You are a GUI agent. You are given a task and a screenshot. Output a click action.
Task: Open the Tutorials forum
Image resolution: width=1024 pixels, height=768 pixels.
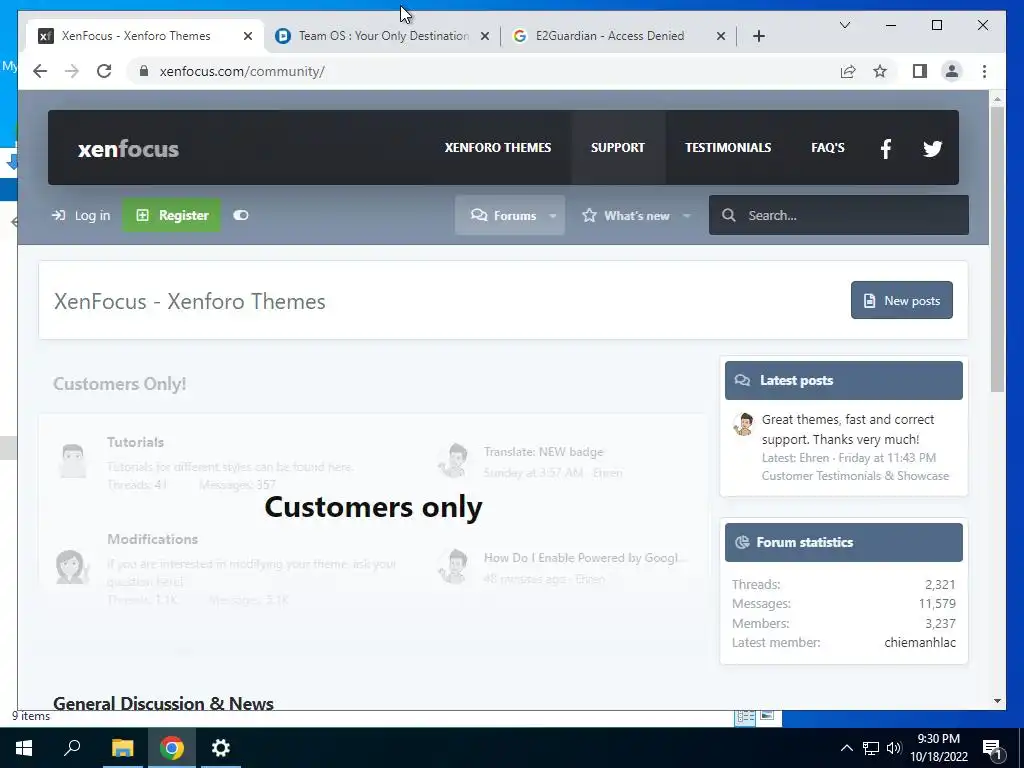135,442
